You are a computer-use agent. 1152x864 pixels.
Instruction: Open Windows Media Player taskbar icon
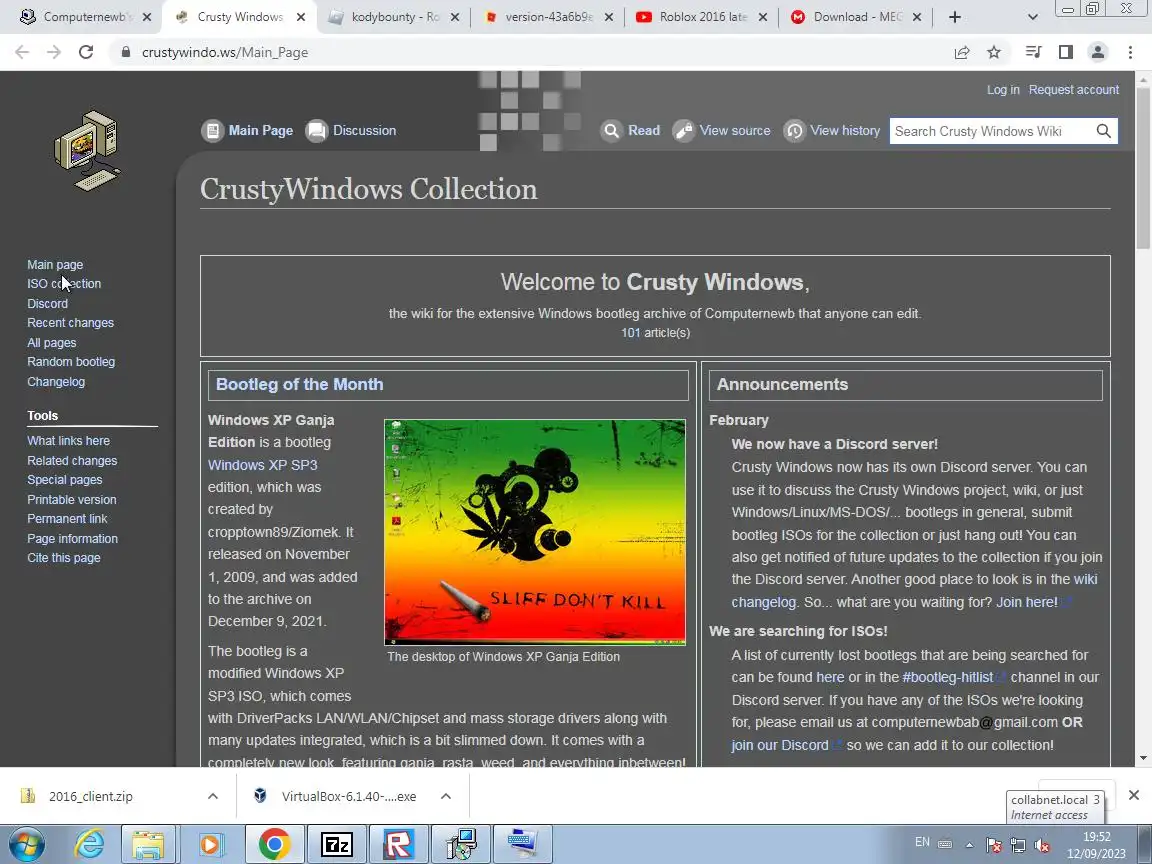pyautogui.click(x=210, y=845)
